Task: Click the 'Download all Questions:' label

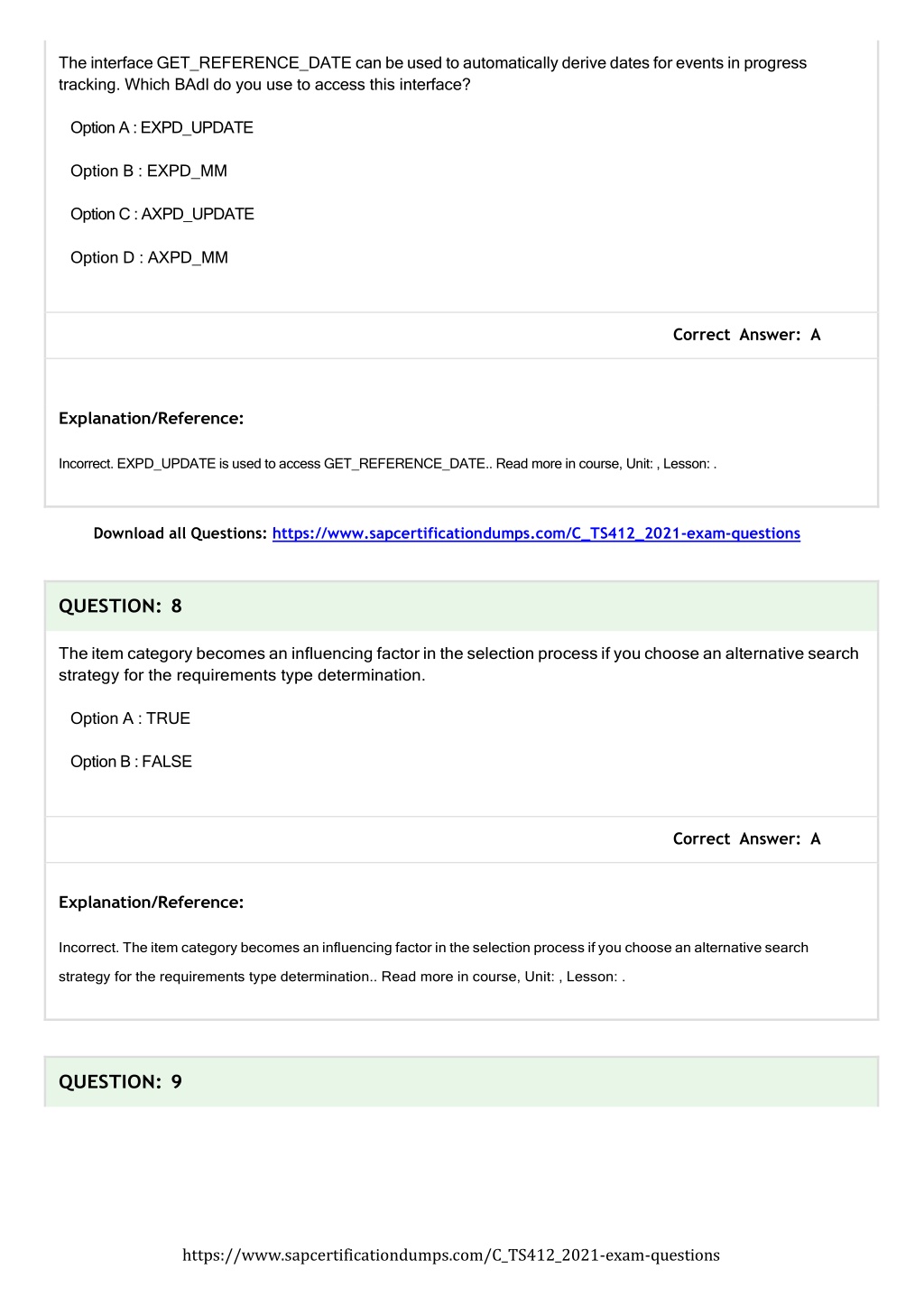Action: coord(180,533)
